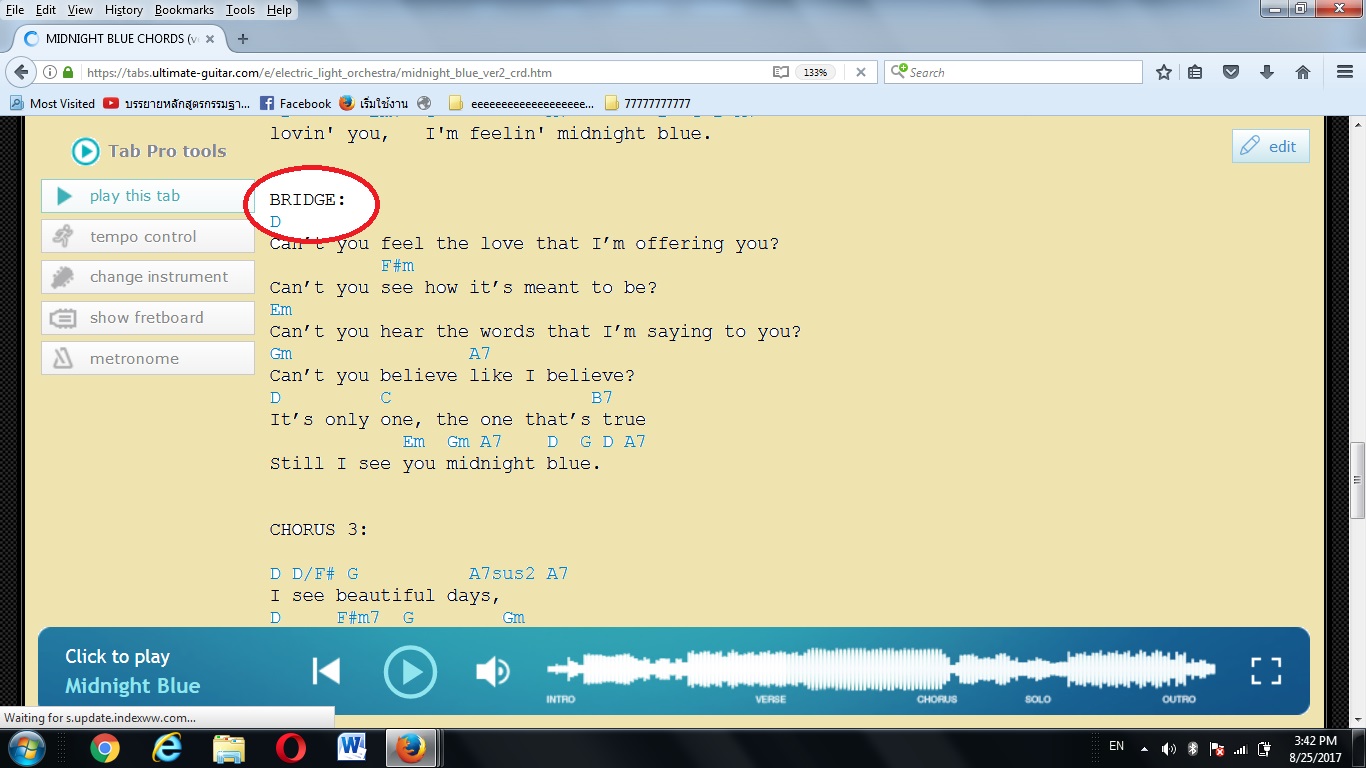1366x768 pixels.
Task: Show site information via the (i) icon
Action: click(x=50, y=72)
